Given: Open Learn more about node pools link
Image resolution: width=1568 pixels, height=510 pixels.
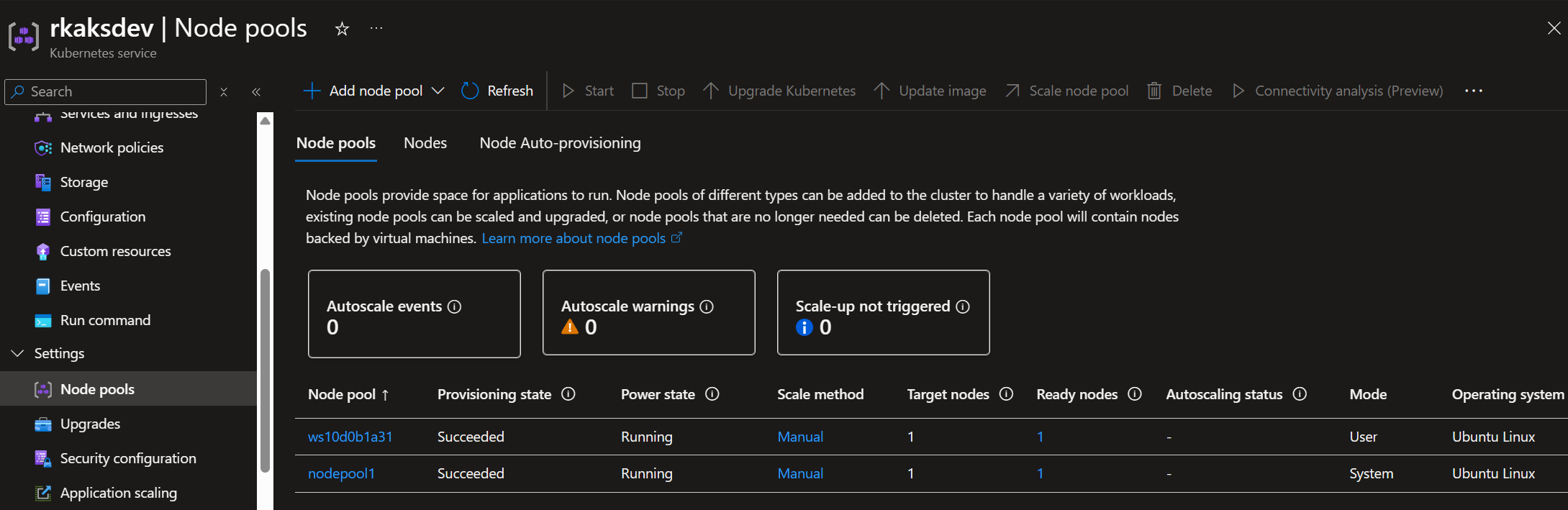Looking at the screenshot, I should pyautogui.click(x=574, y=238).
